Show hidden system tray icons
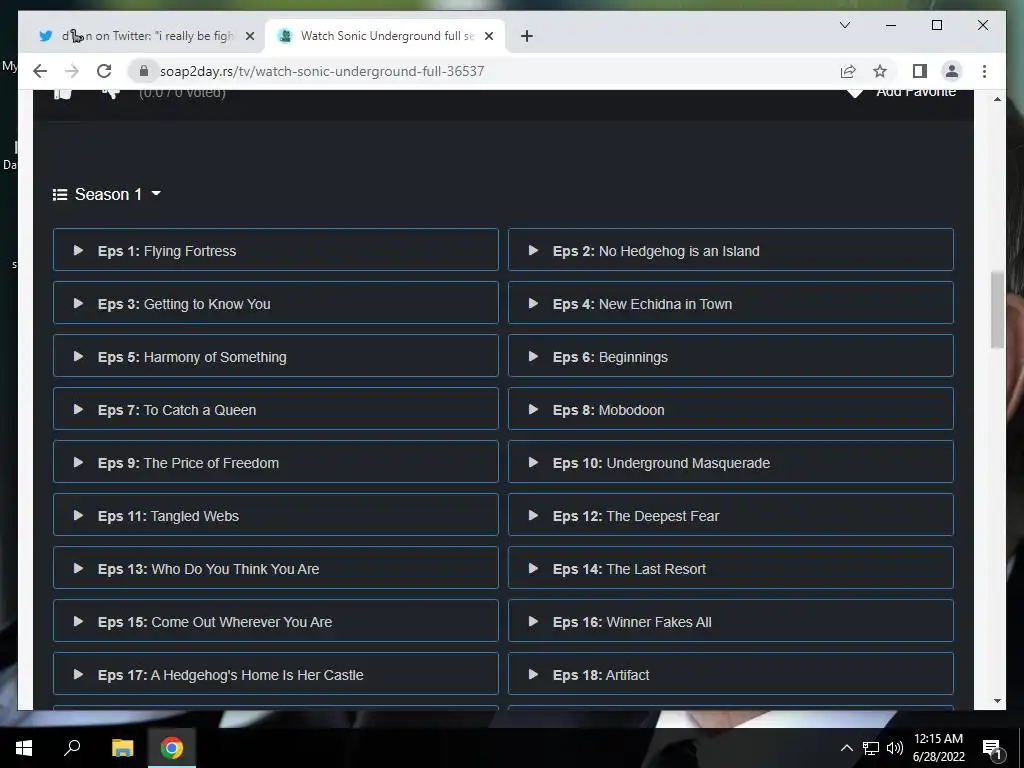 846,748
